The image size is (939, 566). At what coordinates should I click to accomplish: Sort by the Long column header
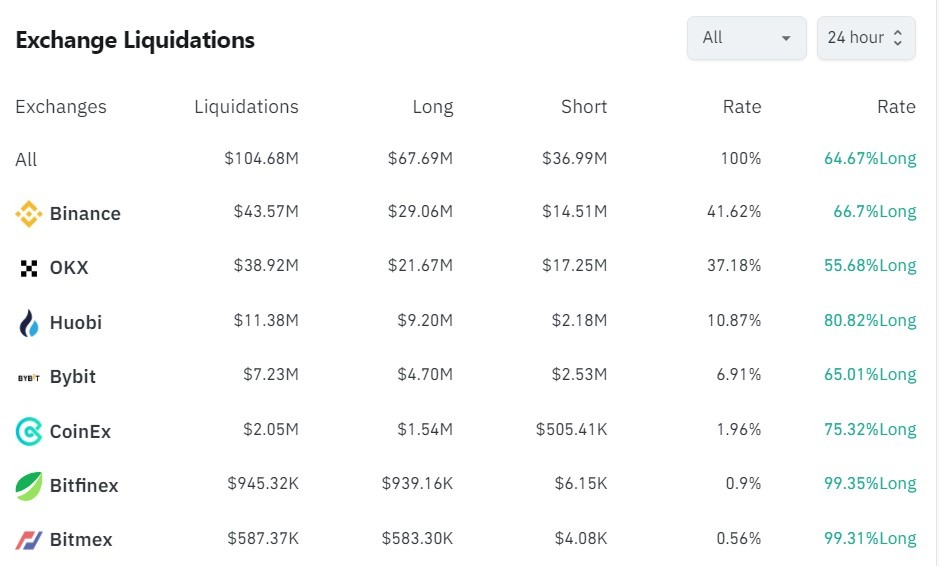432,107
